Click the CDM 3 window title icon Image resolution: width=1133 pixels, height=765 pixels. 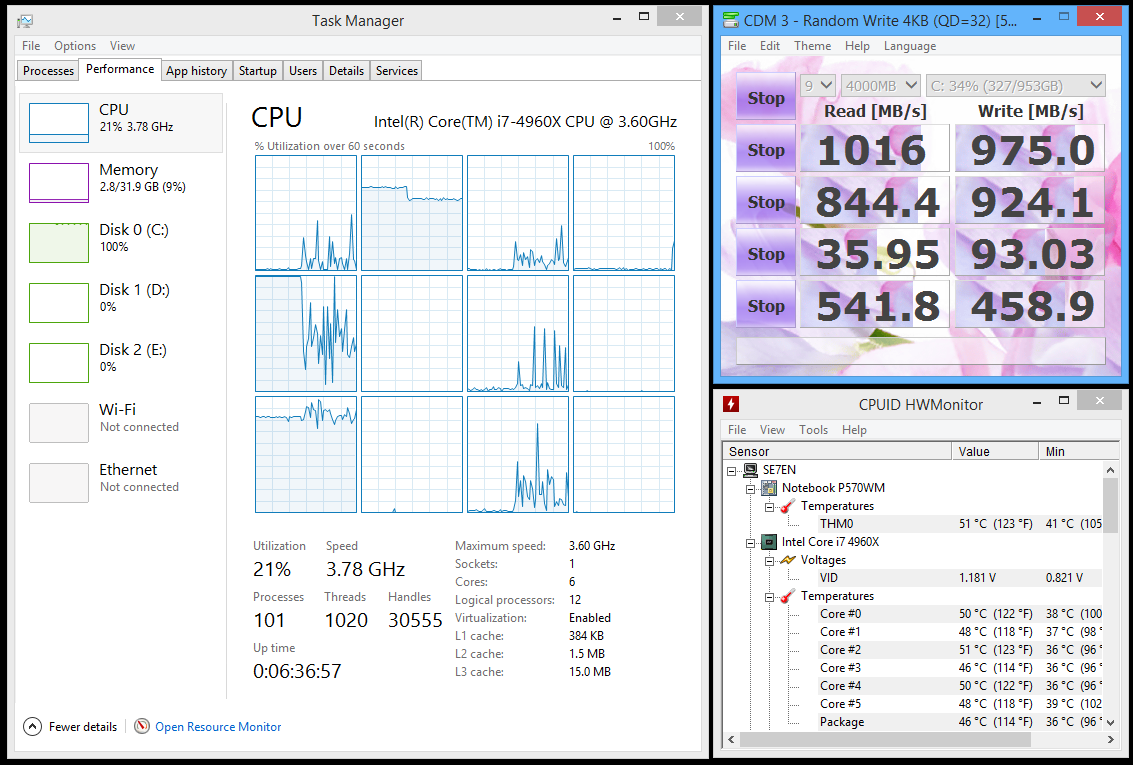[731, 20]
